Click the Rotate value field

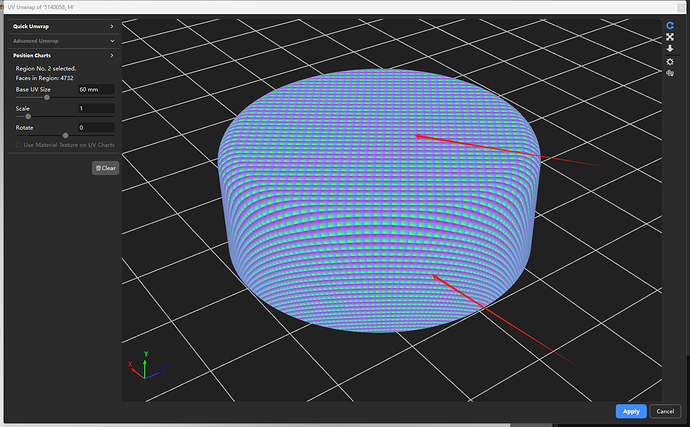tap(96, 128)
